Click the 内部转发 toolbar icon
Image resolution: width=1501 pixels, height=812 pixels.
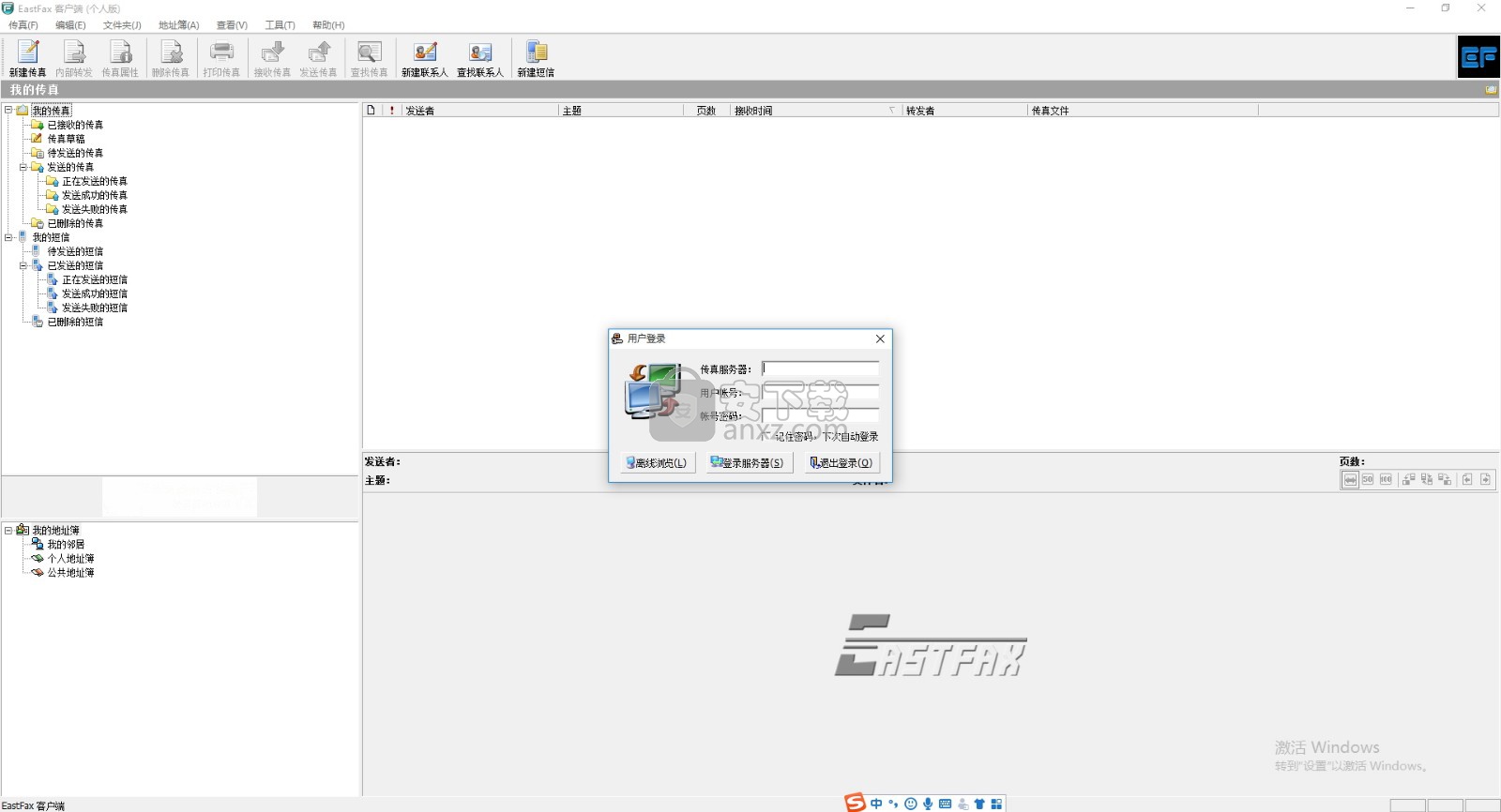click(74, 58)
